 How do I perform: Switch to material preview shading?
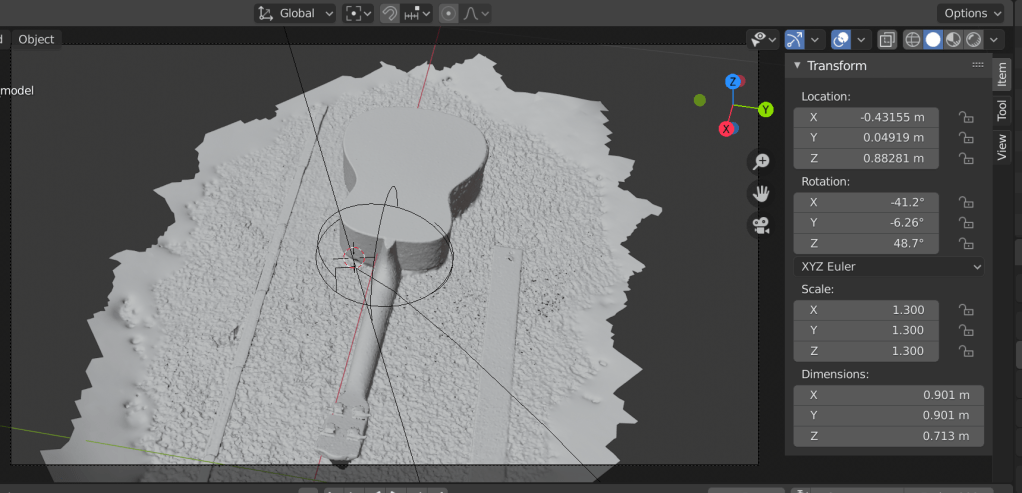(x=952, y=39)
